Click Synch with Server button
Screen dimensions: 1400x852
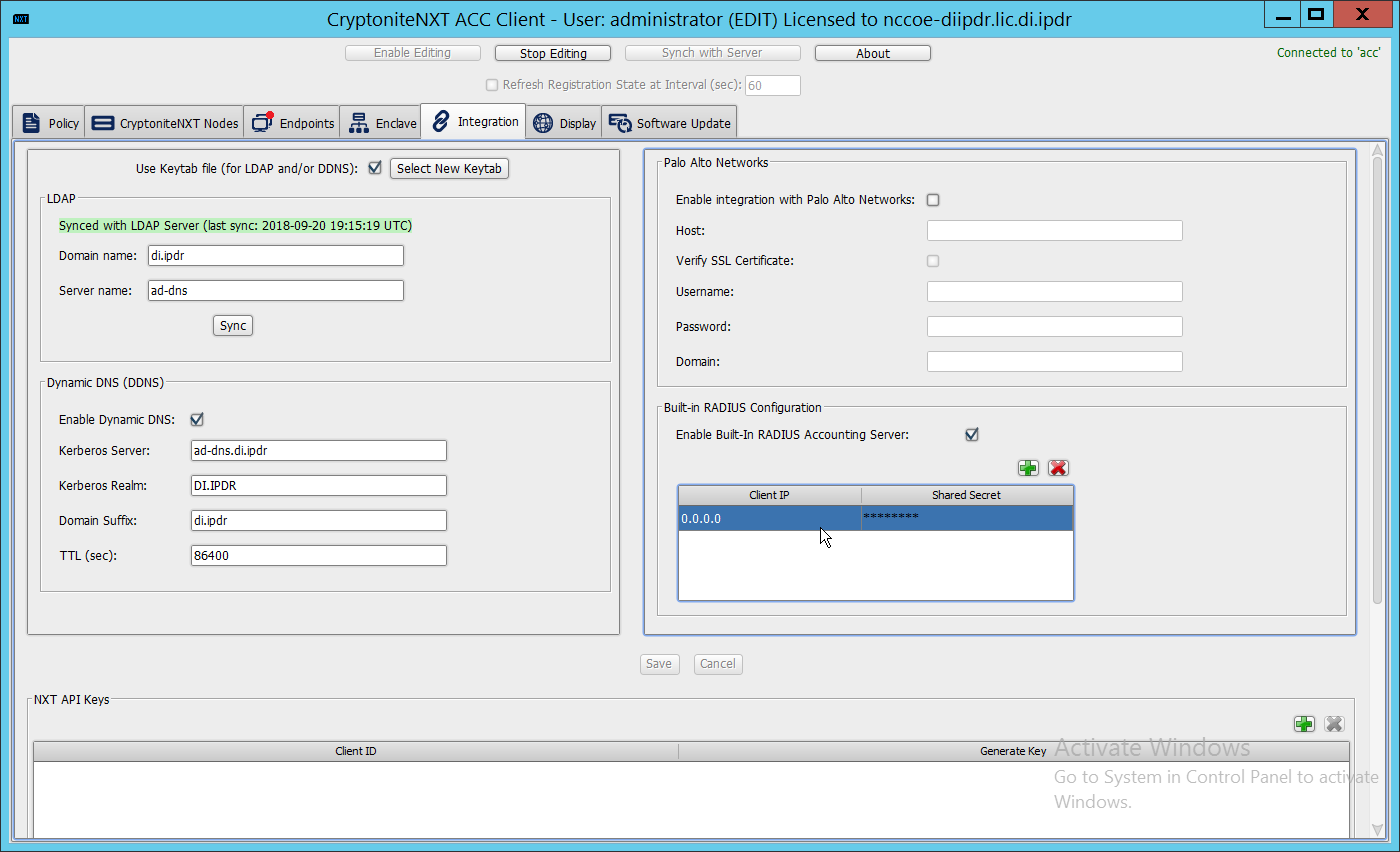(x=712, y=53)
